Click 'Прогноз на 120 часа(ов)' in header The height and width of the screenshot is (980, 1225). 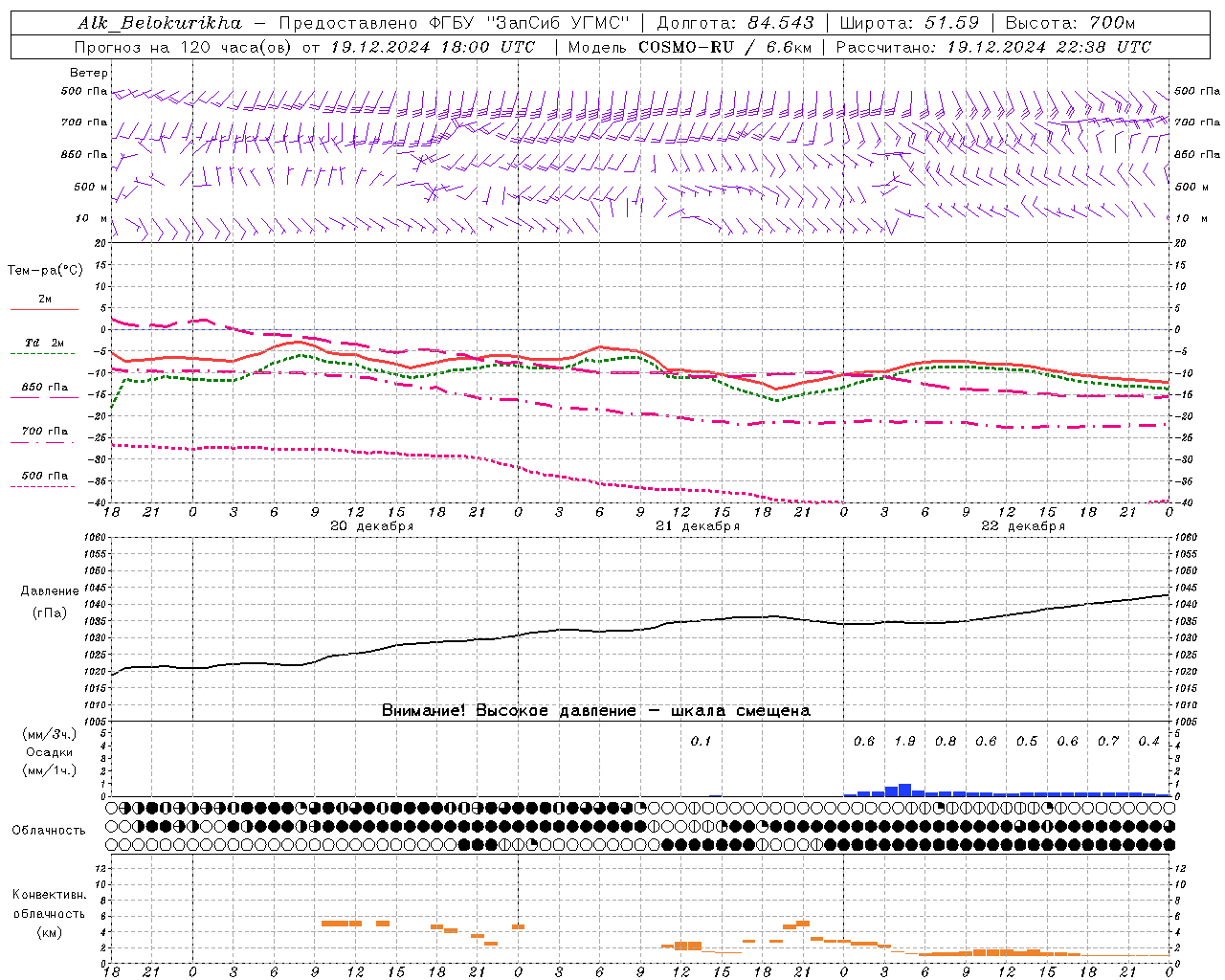(x=183, y=47)
